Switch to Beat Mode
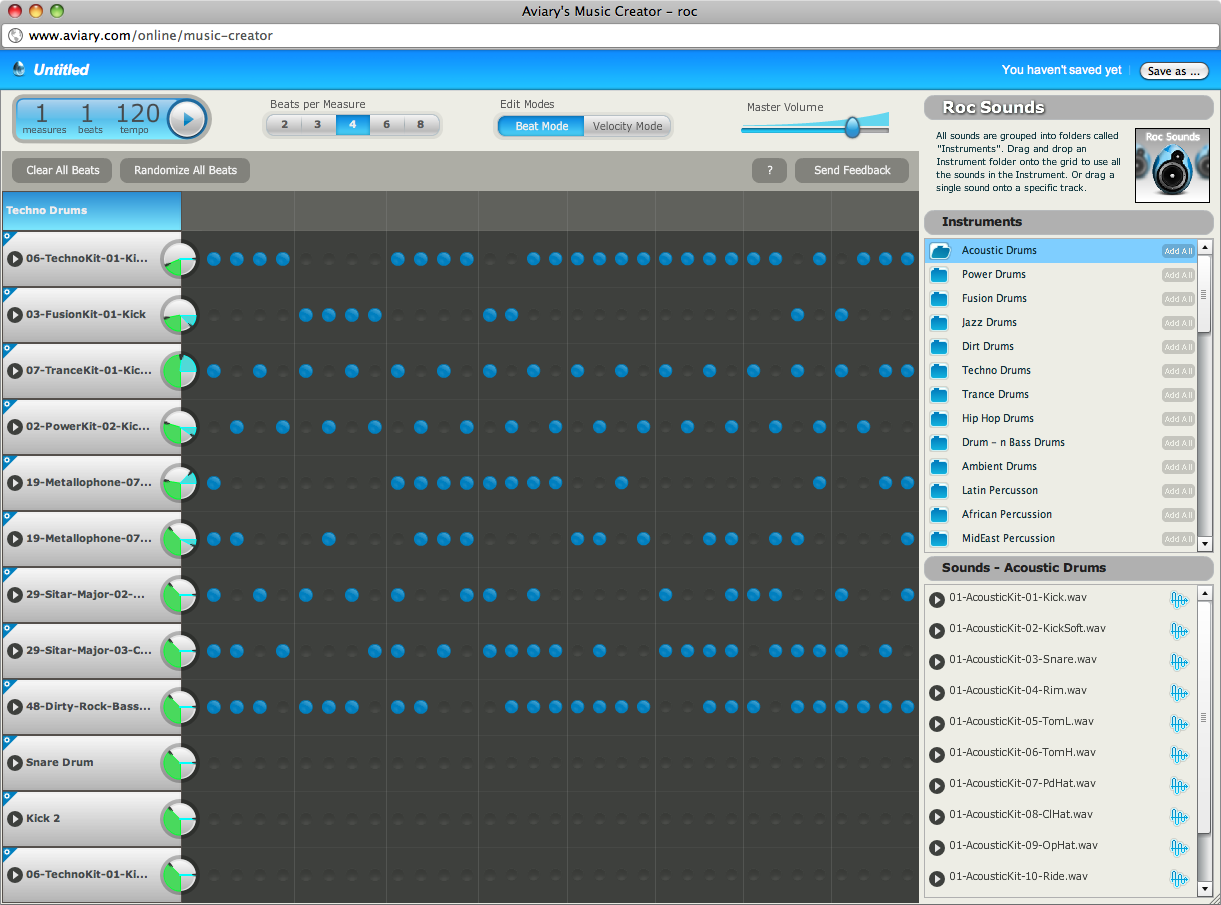Screen dimensions: 1221x905 [x=541, y=126]
